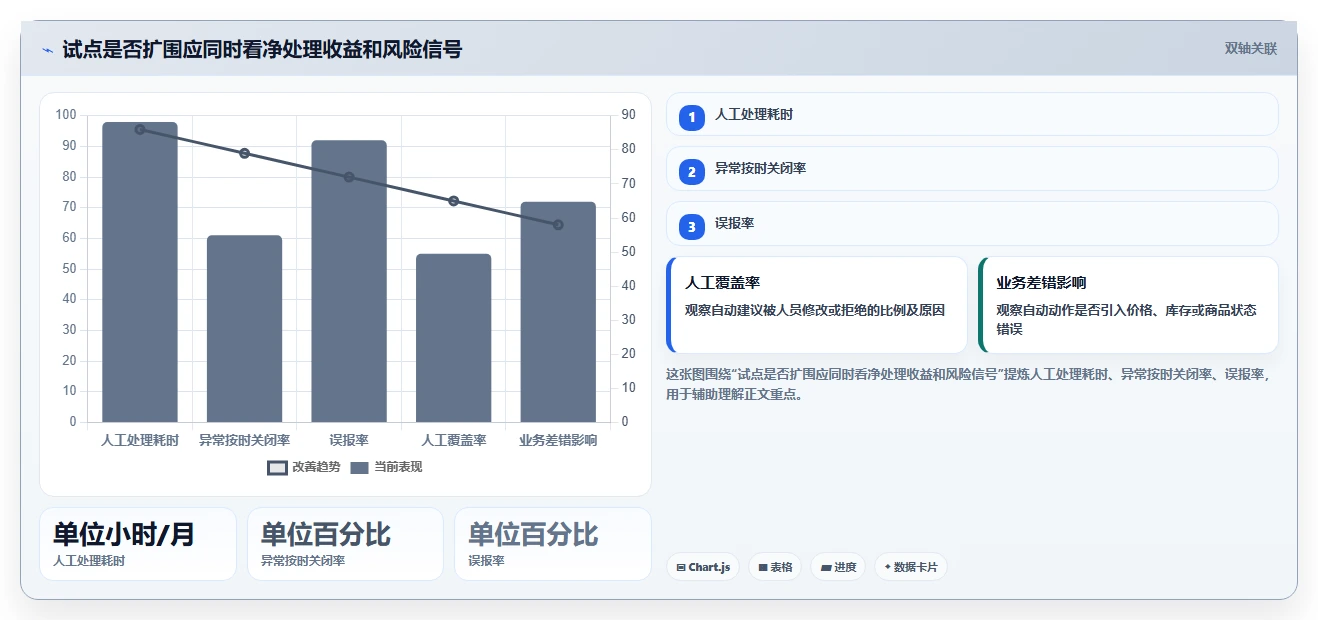Click the description 观察自动建议被人员修改或拒绝的比例及原因
This screenshot has width=1318, height=620.
pos(815,311)
